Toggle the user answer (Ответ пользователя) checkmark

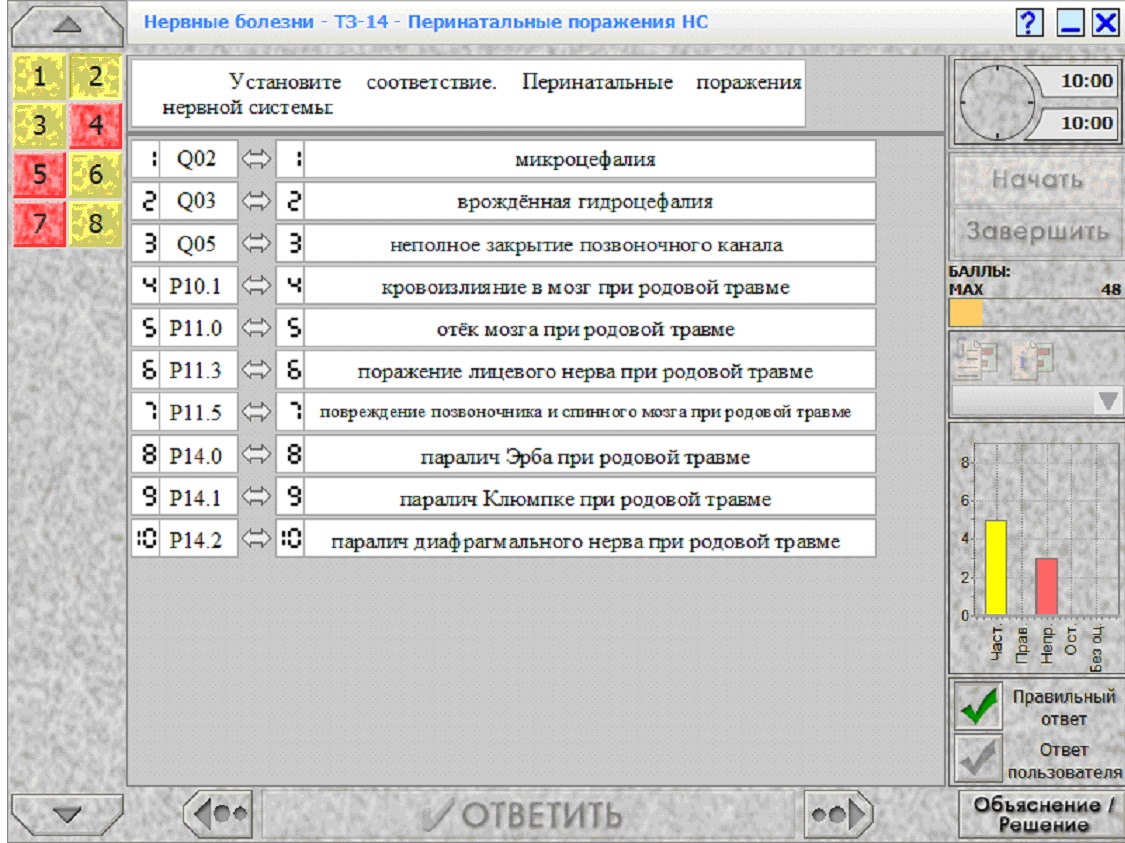978,758
